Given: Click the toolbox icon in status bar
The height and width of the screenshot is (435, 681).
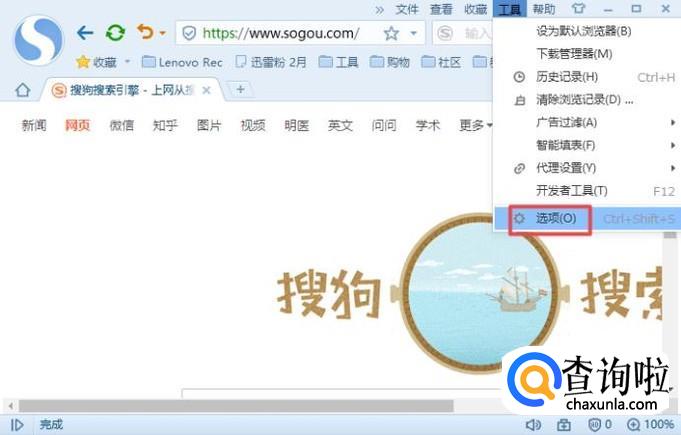Looking at the screenshot, I should pos(564,425).
